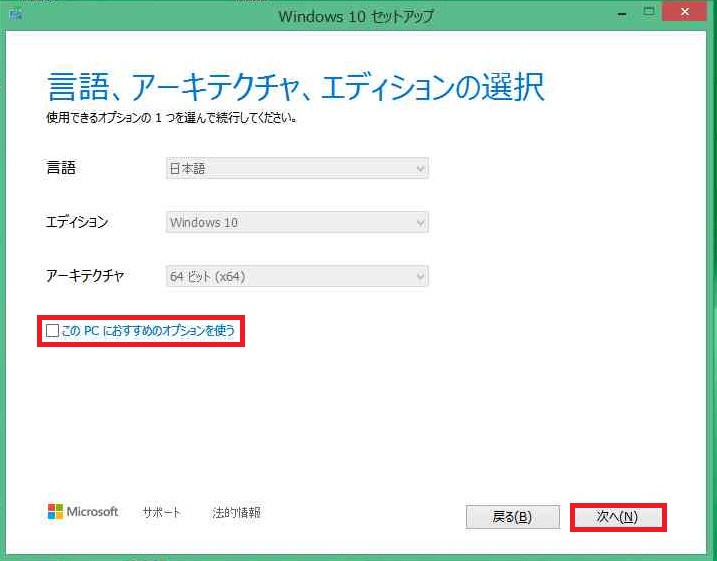
Task: Open the 法的情報 link
Action: coord(236,512)
